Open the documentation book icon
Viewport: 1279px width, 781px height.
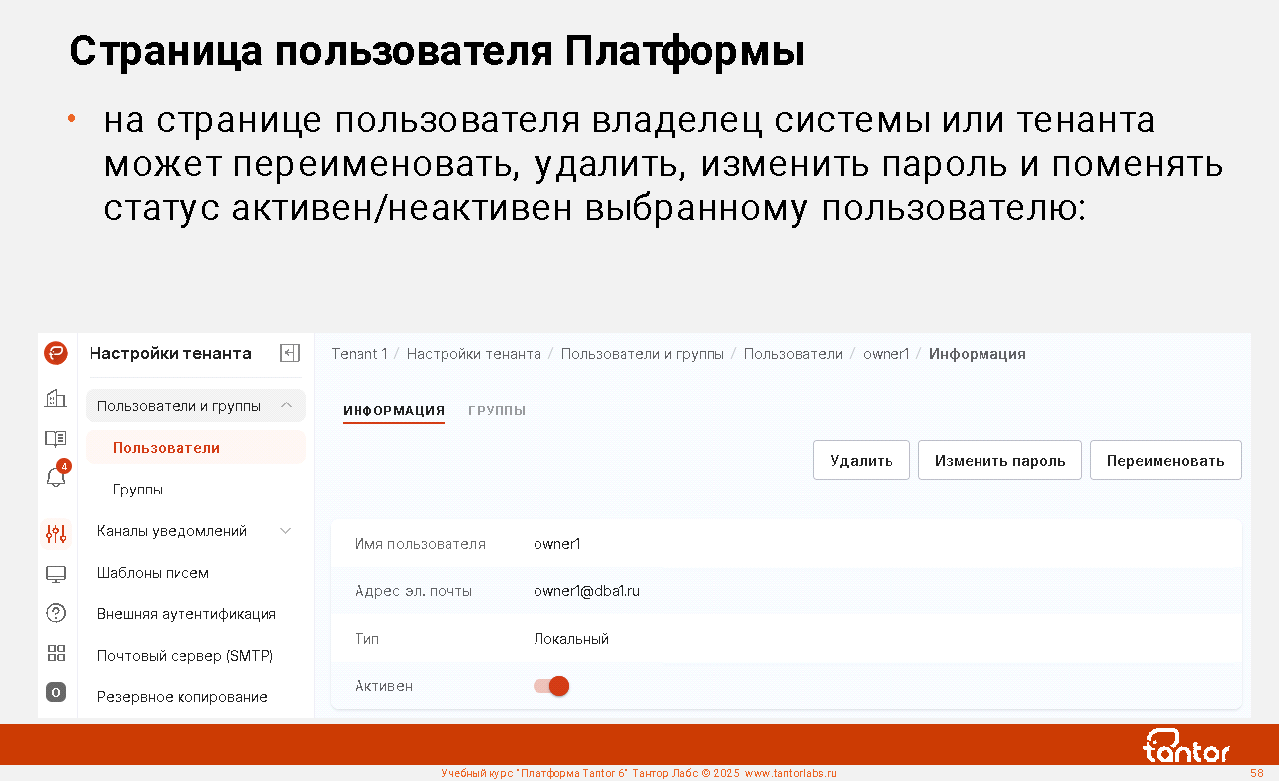click(56, 438)
